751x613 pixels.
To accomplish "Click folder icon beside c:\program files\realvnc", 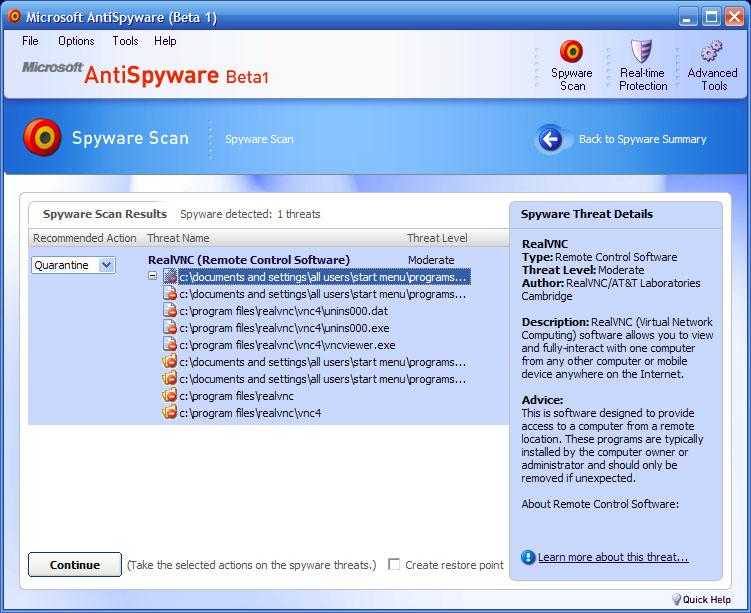I will pyautogui.click(x=170, y=396).
